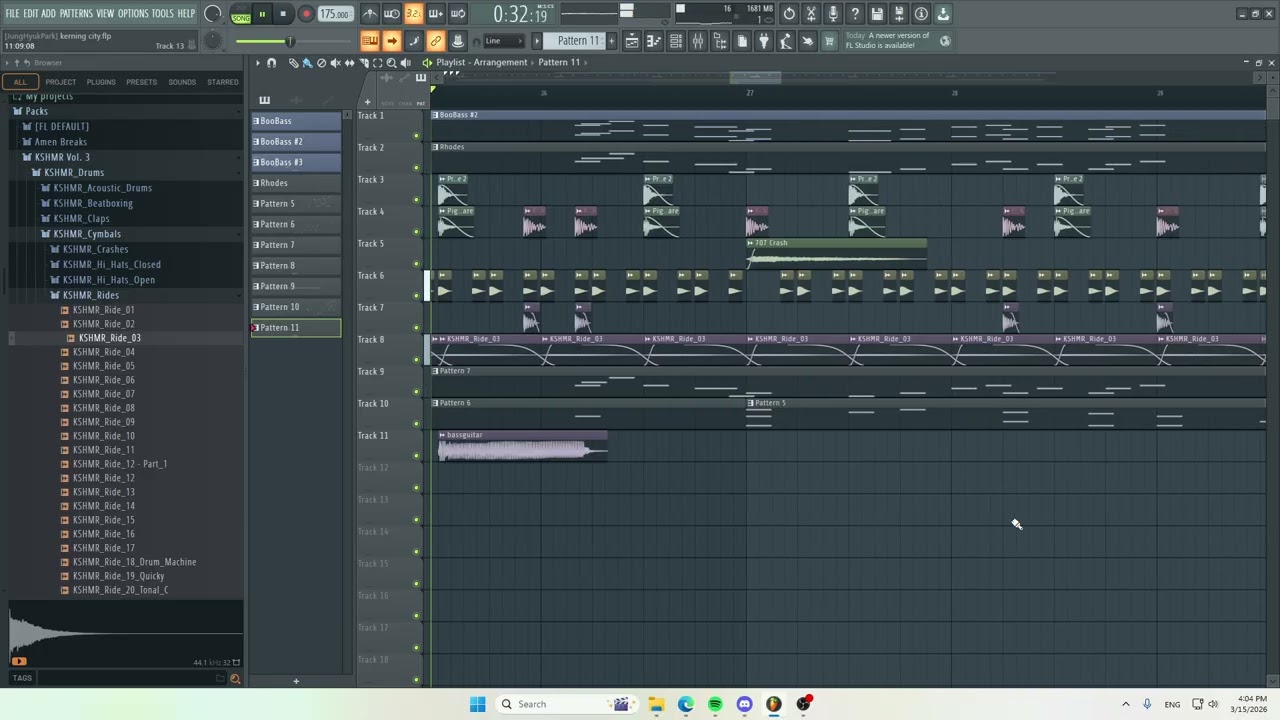Click the red Record button
1280x720 pixels.
tap(306, 14)
